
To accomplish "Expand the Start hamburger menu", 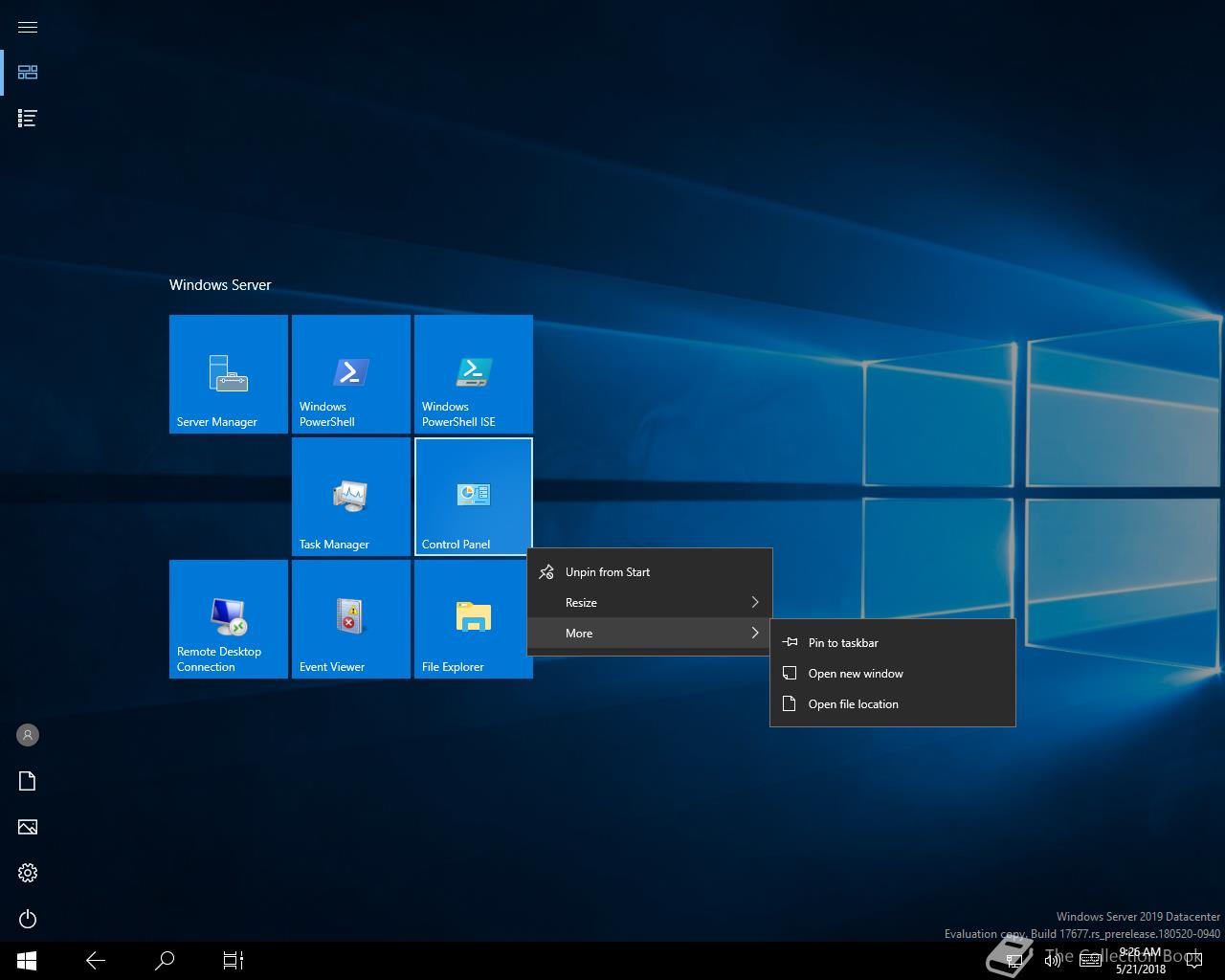I will [x=28, y=27].
